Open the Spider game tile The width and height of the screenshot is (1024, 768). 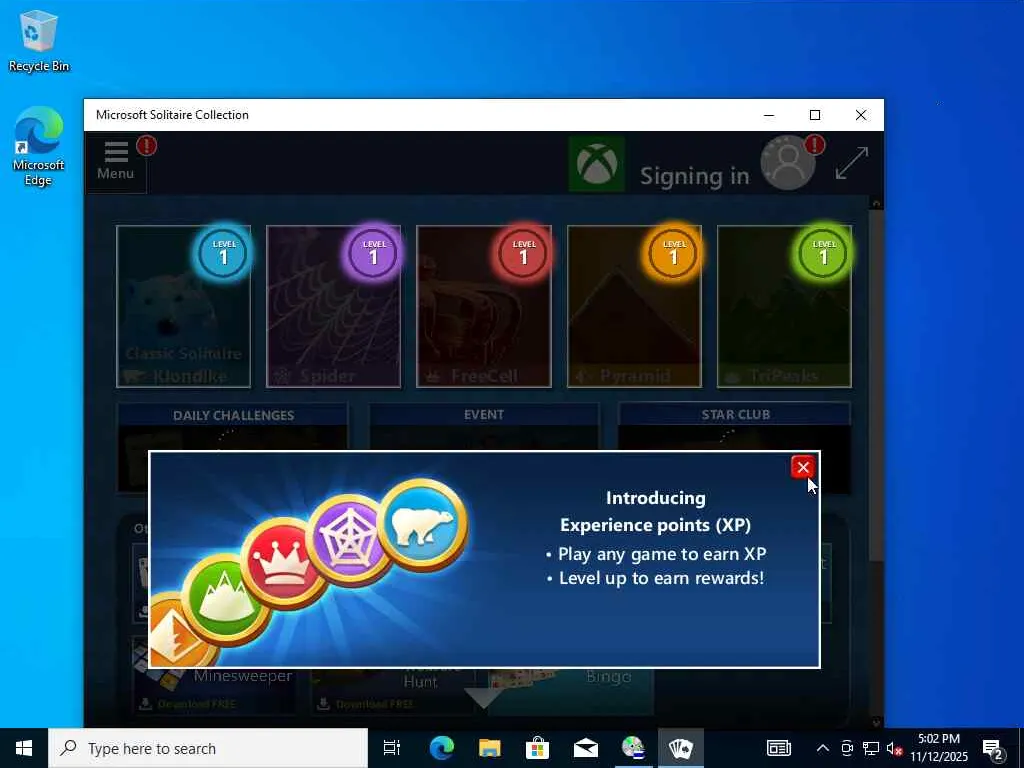334,306
